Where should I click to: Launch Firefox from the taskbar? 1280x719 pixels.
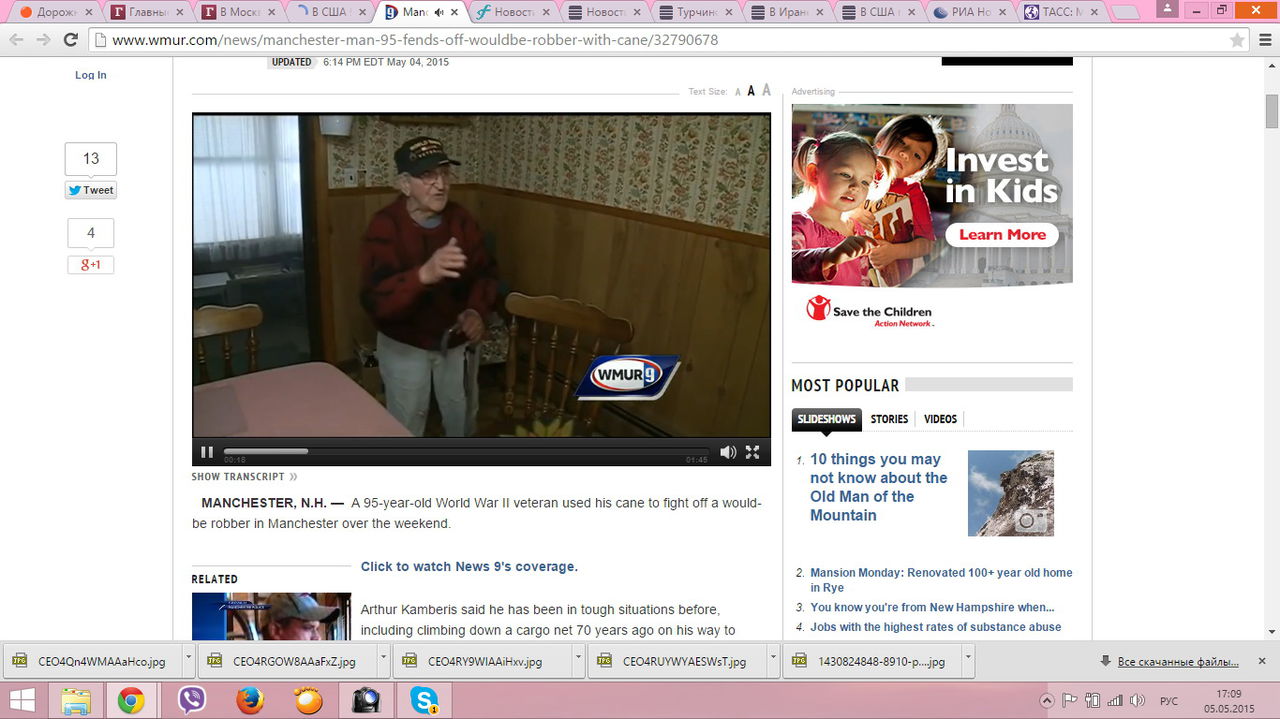pyautogui.click(x=250, y=700)
